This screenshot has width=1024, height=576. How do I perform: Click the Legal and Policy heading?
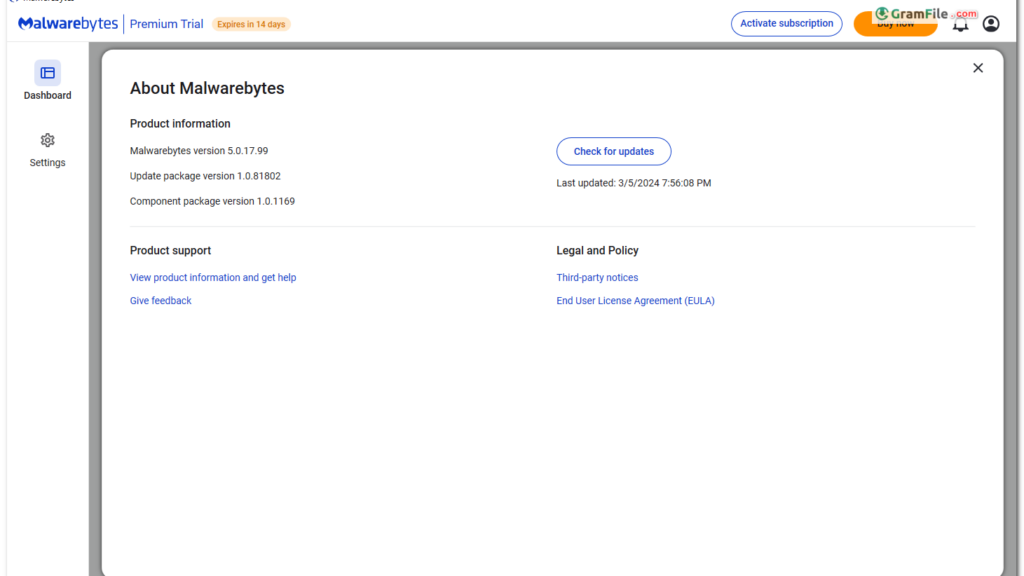[x=598, y=251]
